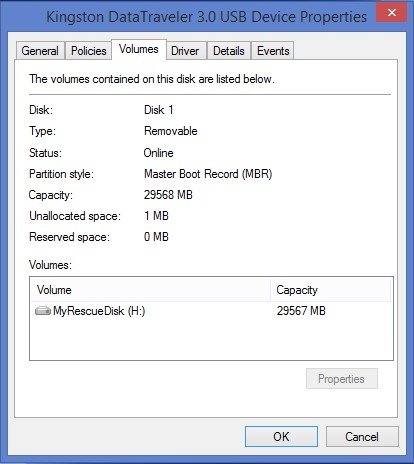
Task: Click the Master Boot Record (MBR) value
Action: pos(208,174)
